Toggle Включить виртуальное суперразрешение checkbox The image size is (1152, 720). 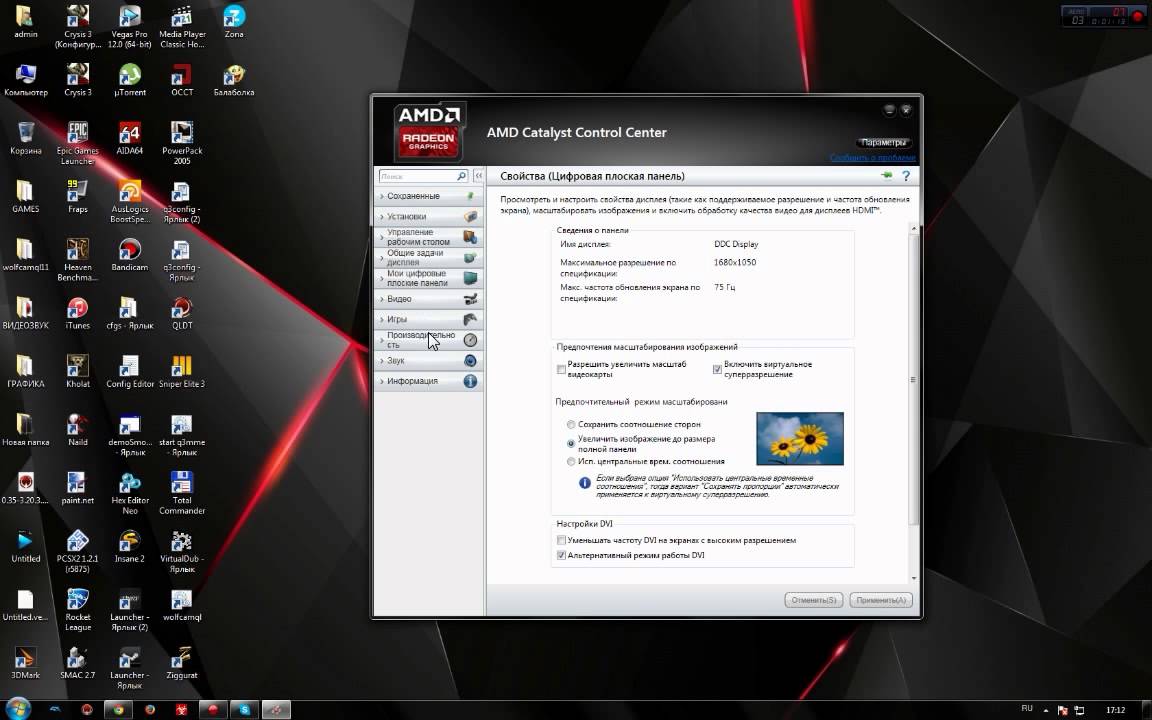[x=717, y=370]
